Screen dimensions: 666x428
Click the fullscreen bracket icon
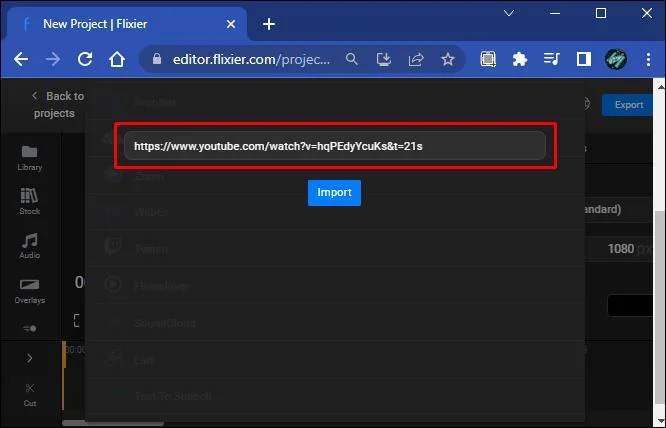[x=76, y=321]
